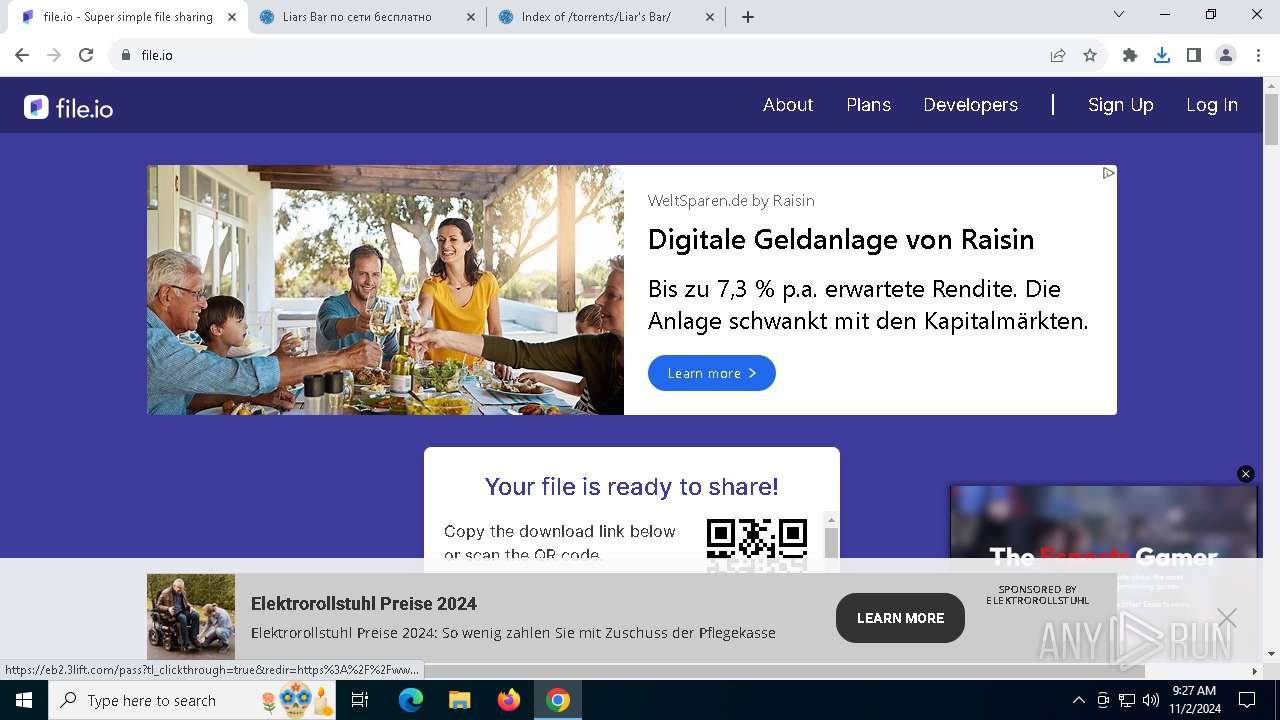Open the volume tray icon
This screenshot has height=720, width=1280.
click(1151, 700)
